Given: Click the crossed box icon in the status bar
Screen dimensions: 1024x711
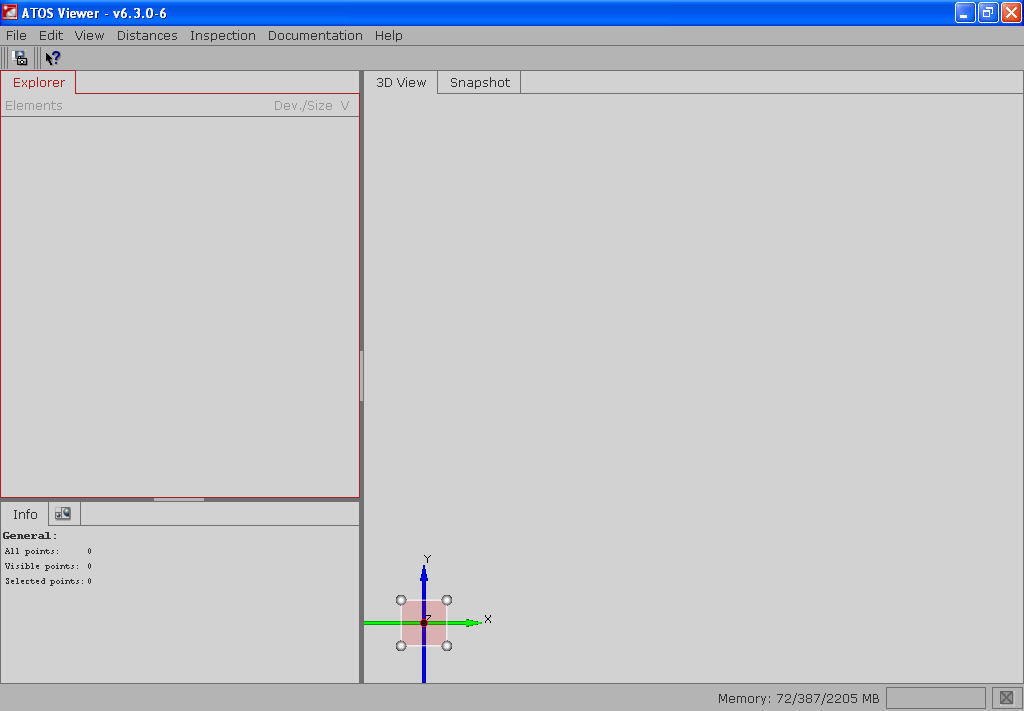Looking at the screenshot, I should point(1006,698).
